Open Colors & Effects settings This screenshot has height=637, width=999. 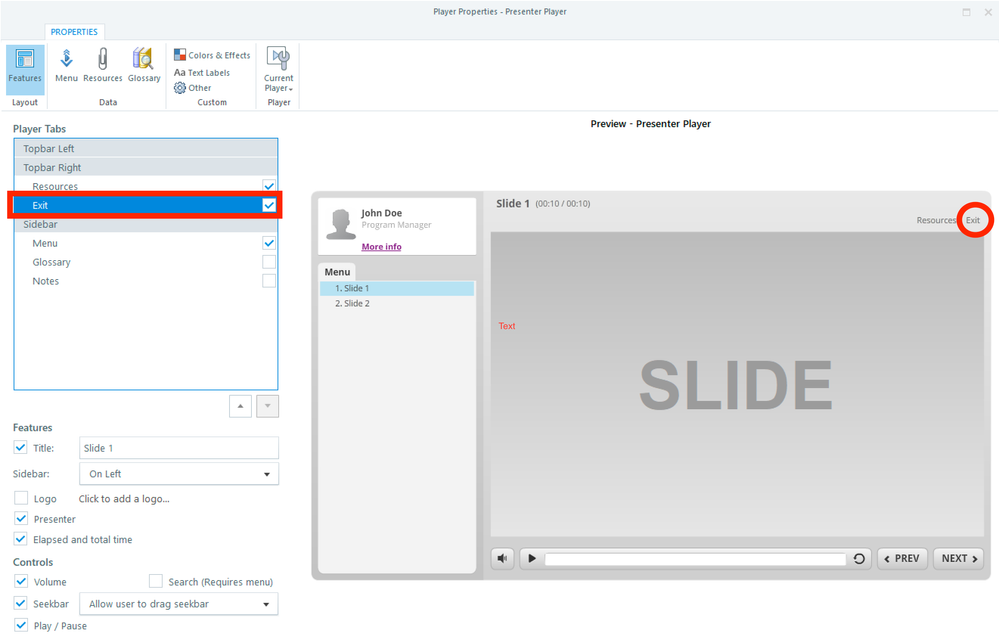pos(212,55)
